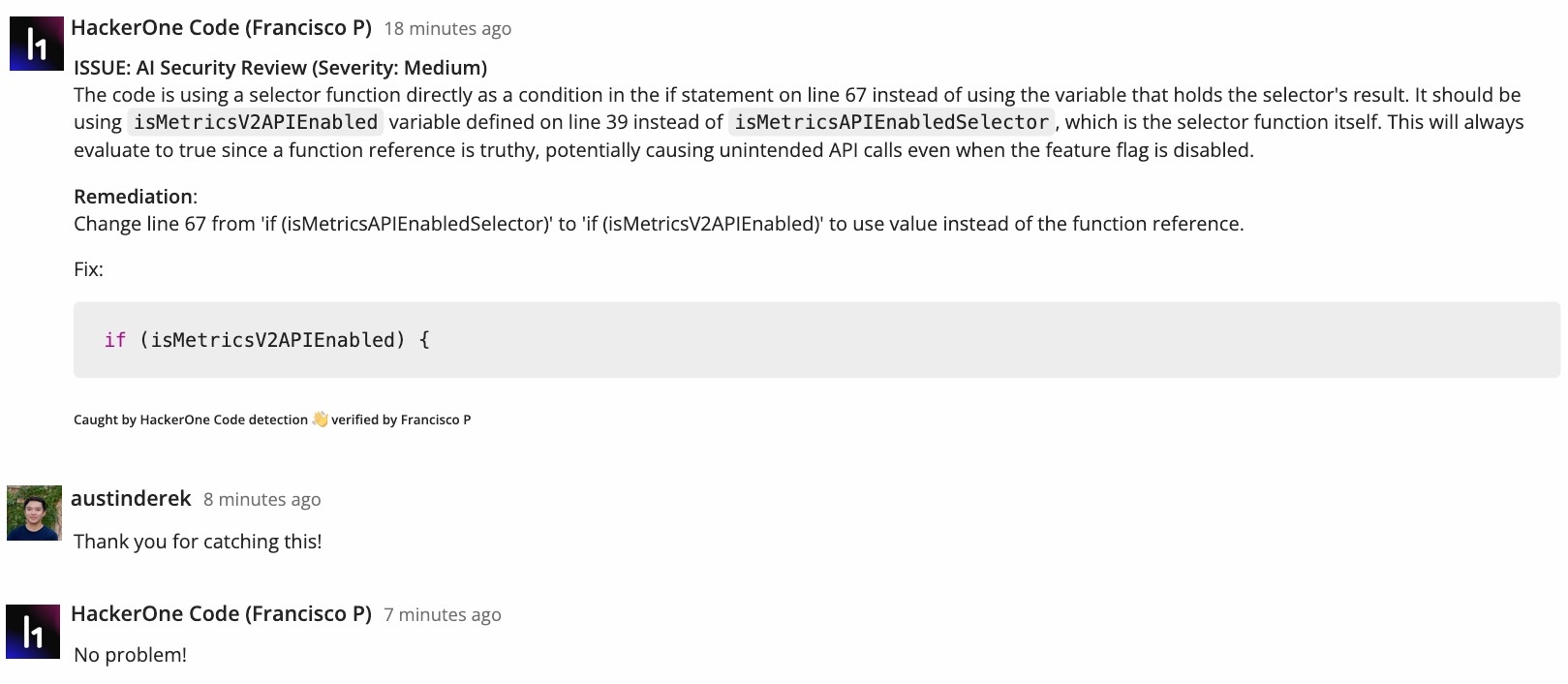Click HackerOne avatar on the first comment
Screen dimensions: 1568x684
[x=36, y=44]
